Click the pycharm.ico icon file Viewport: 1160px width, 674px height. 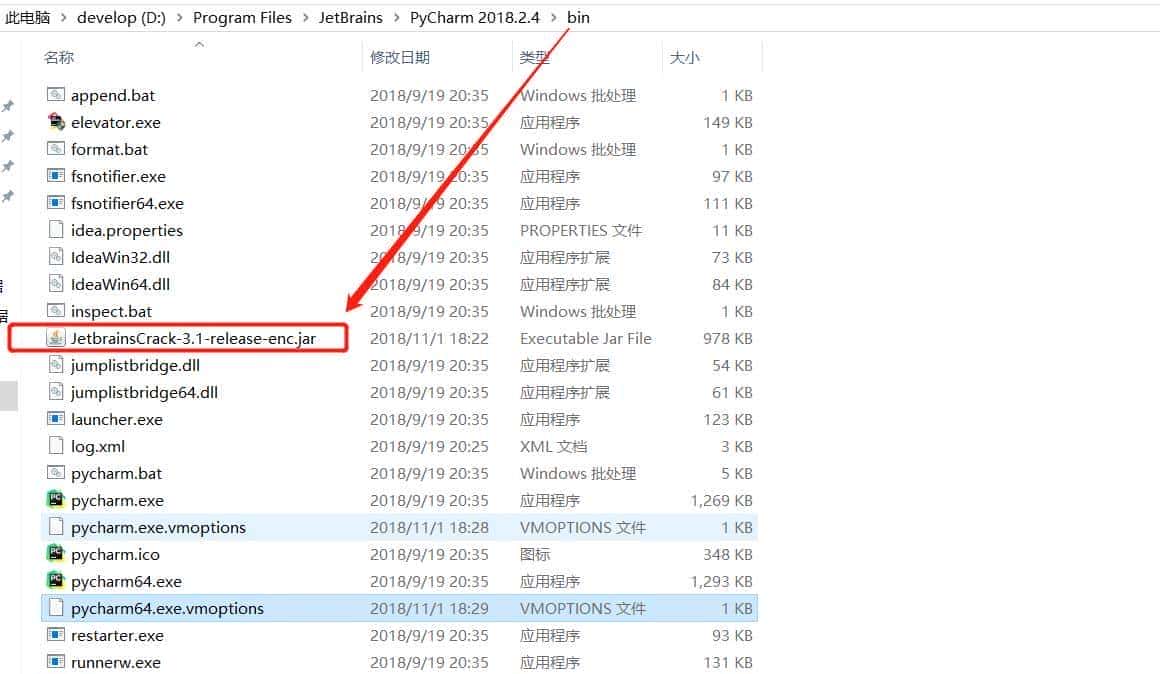(x=56, y=554)
